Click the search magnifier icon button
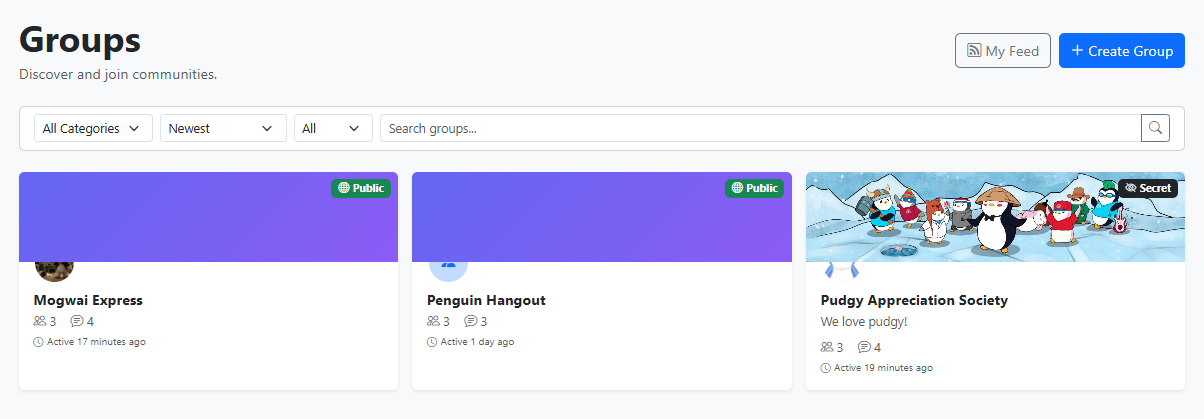The width and height of the screenshot is (1204, 419). coord(1155,128)
